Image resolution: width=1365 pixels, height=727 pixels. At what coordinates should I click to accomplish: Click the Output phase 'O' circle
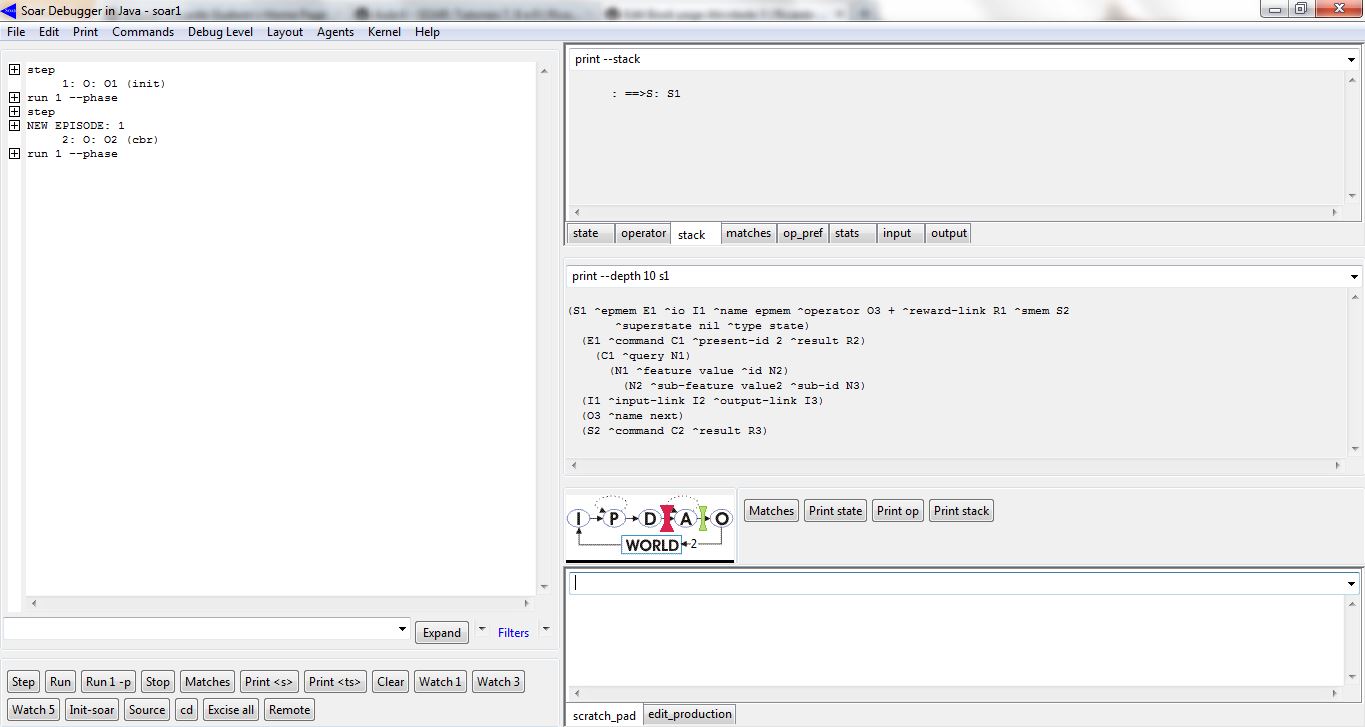[721, 519]
